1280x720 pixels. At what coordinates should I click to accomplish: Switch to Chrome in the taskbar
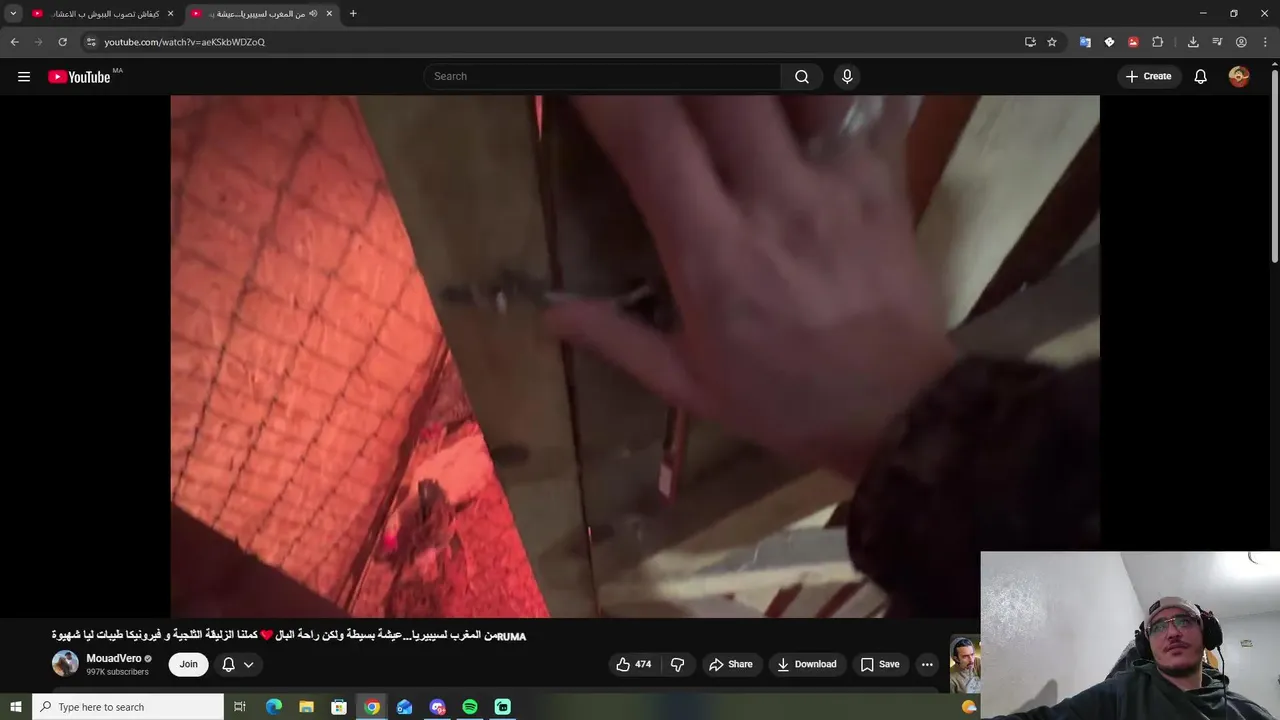pyautogui.click(x=372, y=707)
